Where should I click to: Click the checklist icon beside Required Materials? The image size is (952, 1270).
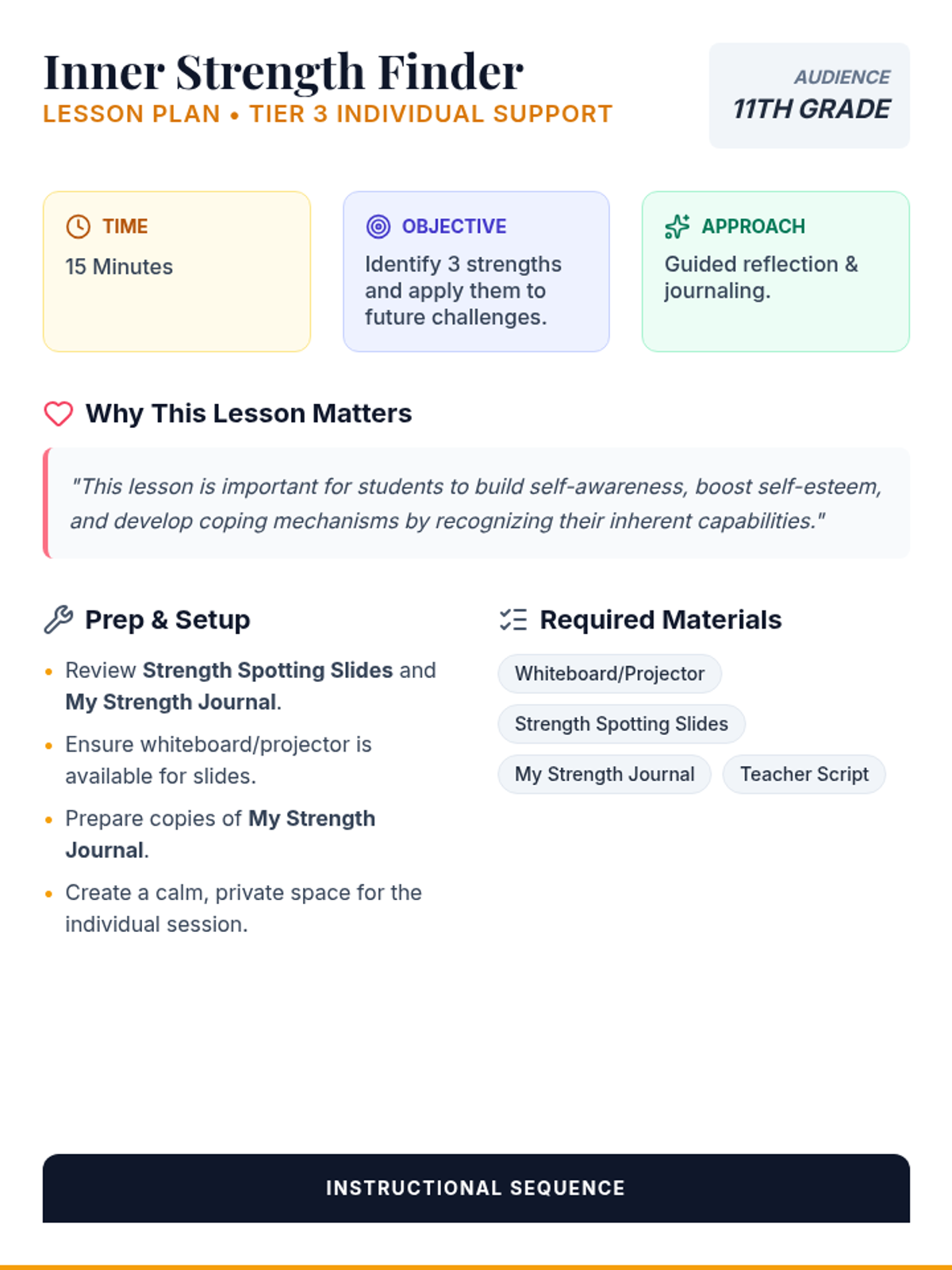513,620
